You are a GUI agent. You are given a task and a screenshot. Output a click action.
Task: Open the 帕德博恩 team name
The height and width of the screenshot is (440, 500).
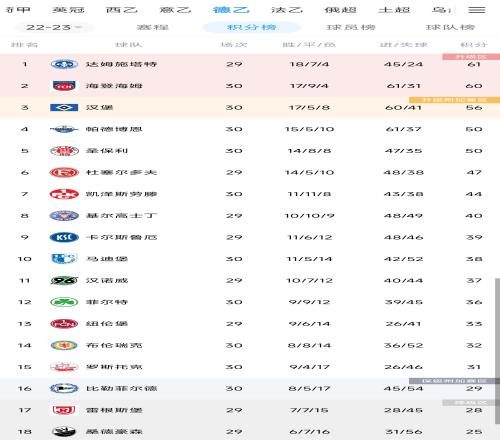tap(114, 129)
